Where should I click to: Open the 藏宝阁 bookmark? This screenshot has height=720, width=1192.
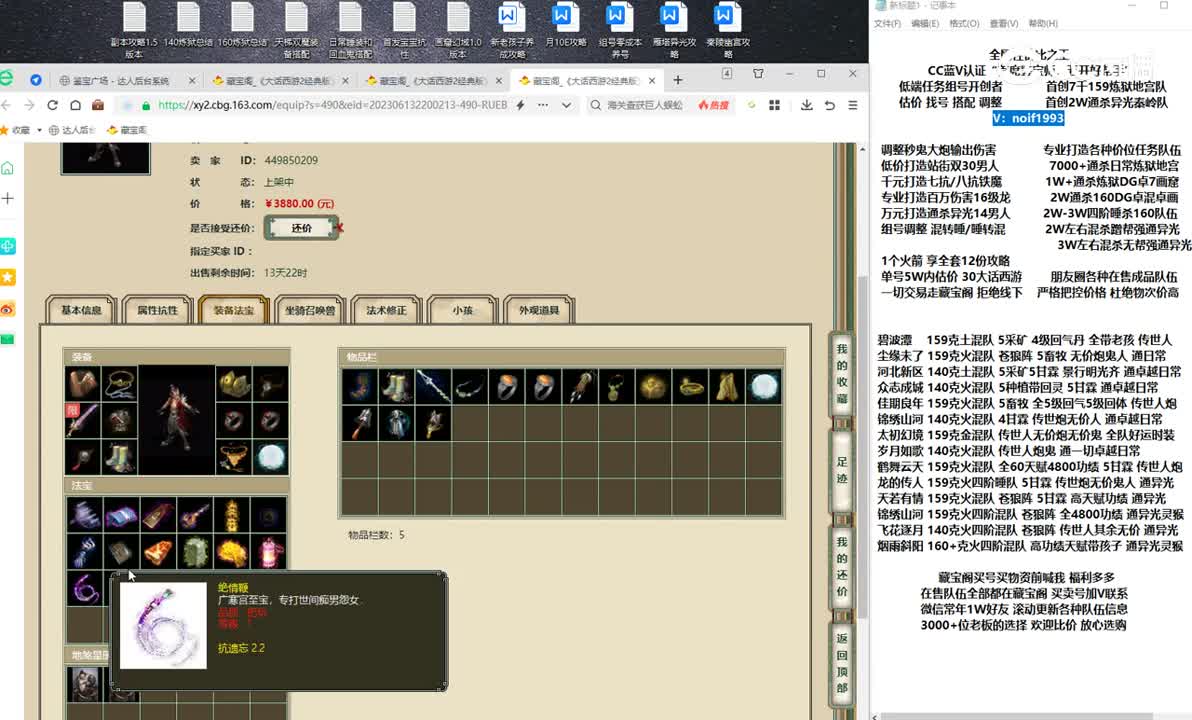[127, 130]
